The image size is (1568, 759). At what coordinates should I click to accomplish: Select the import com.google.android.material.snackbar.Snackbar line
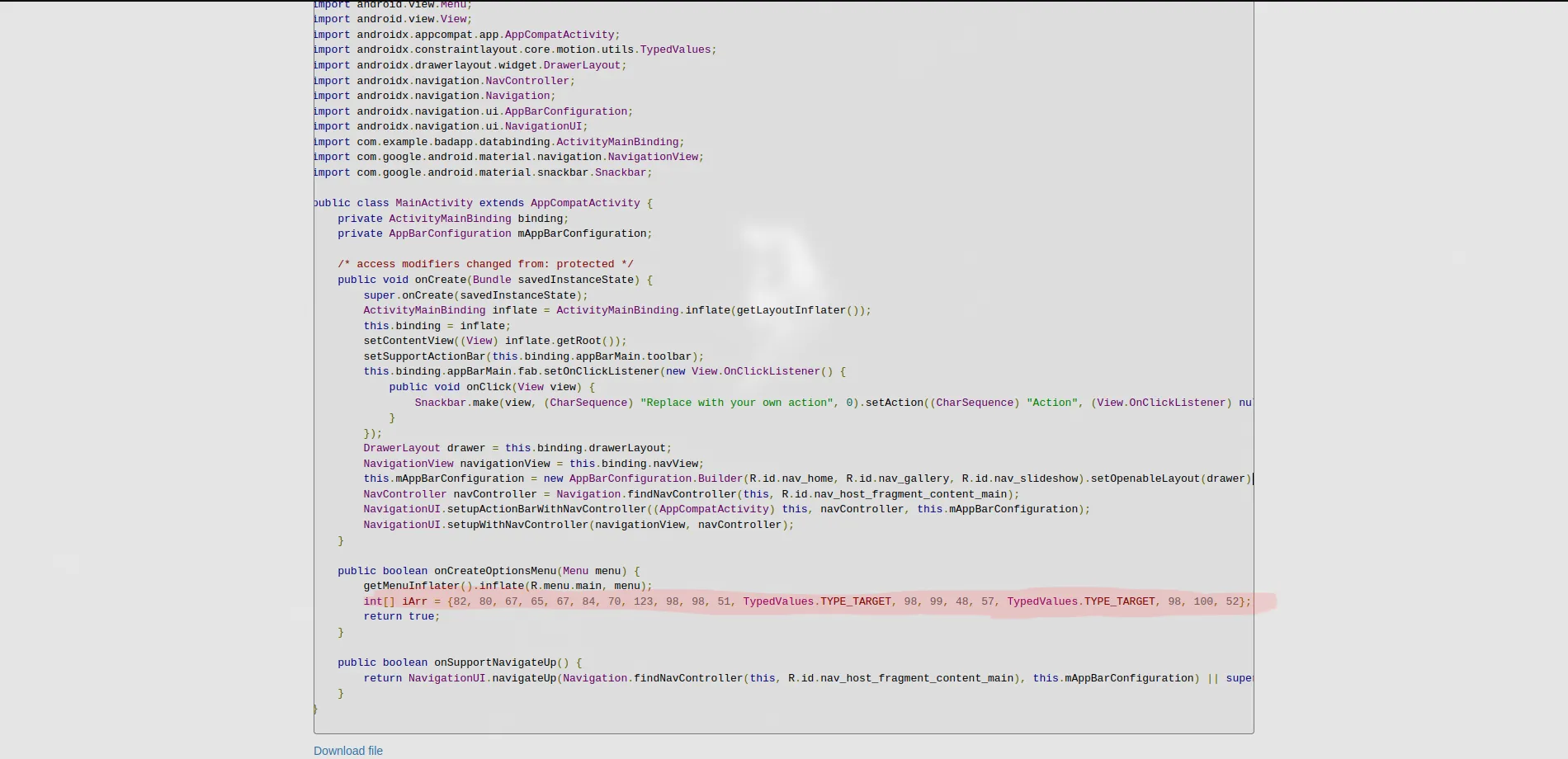[x=482, y=172]
